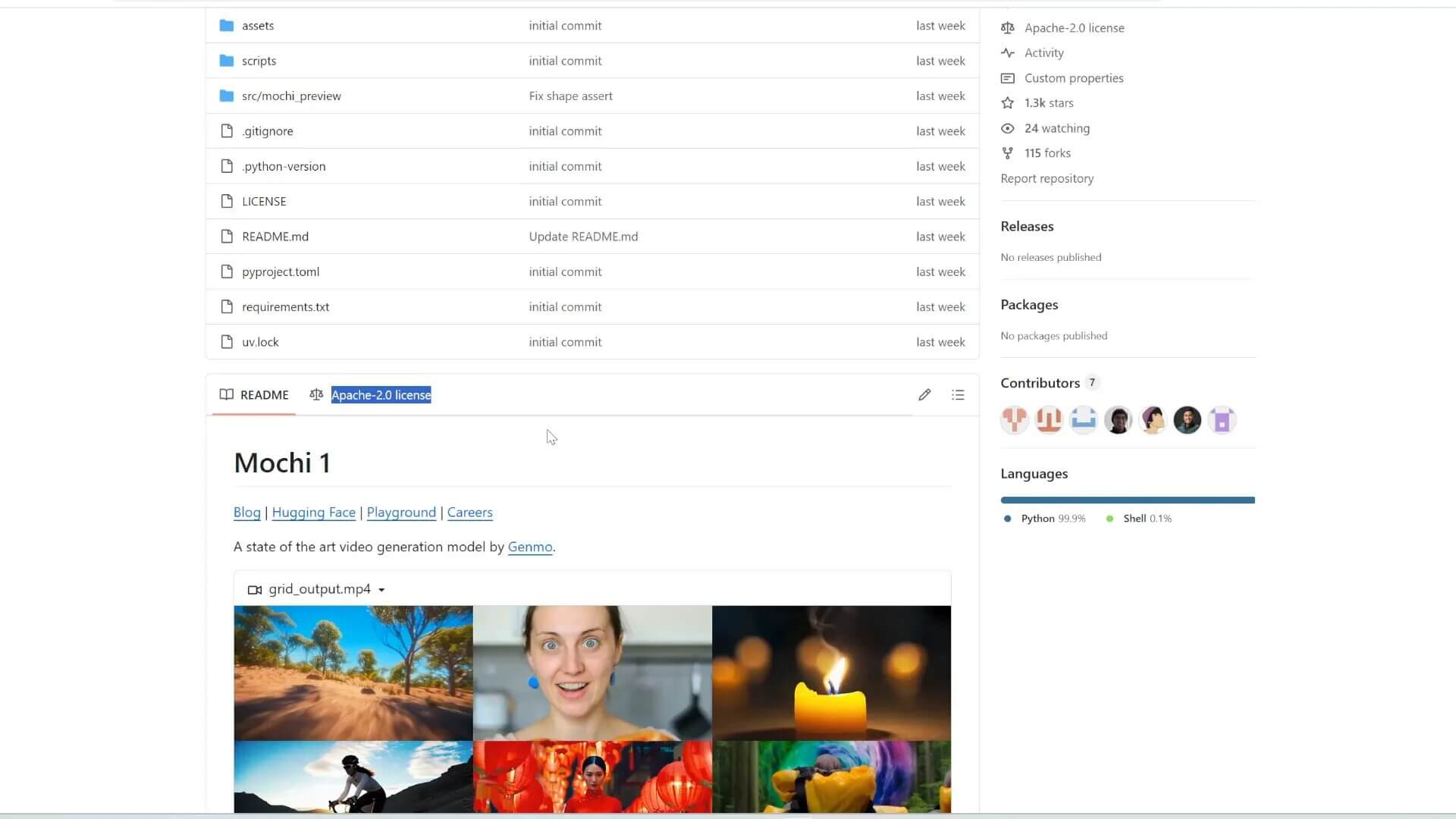Click the Activity pulse icon in sidebar
Image resolution: width=1456 pixels, height=819 pixels.
(1007, 52)
